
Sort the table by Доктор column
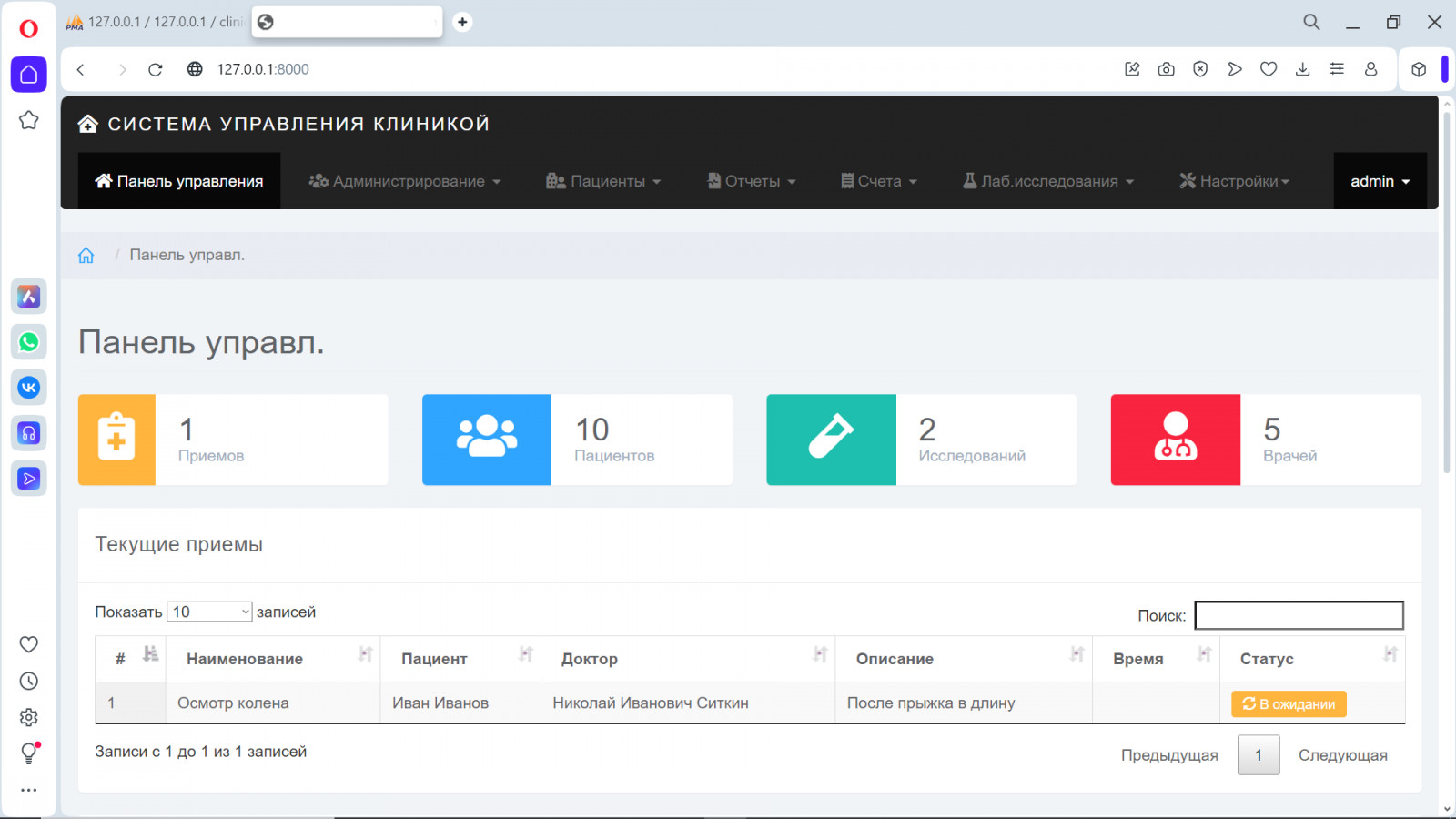[x=688, y=659]
